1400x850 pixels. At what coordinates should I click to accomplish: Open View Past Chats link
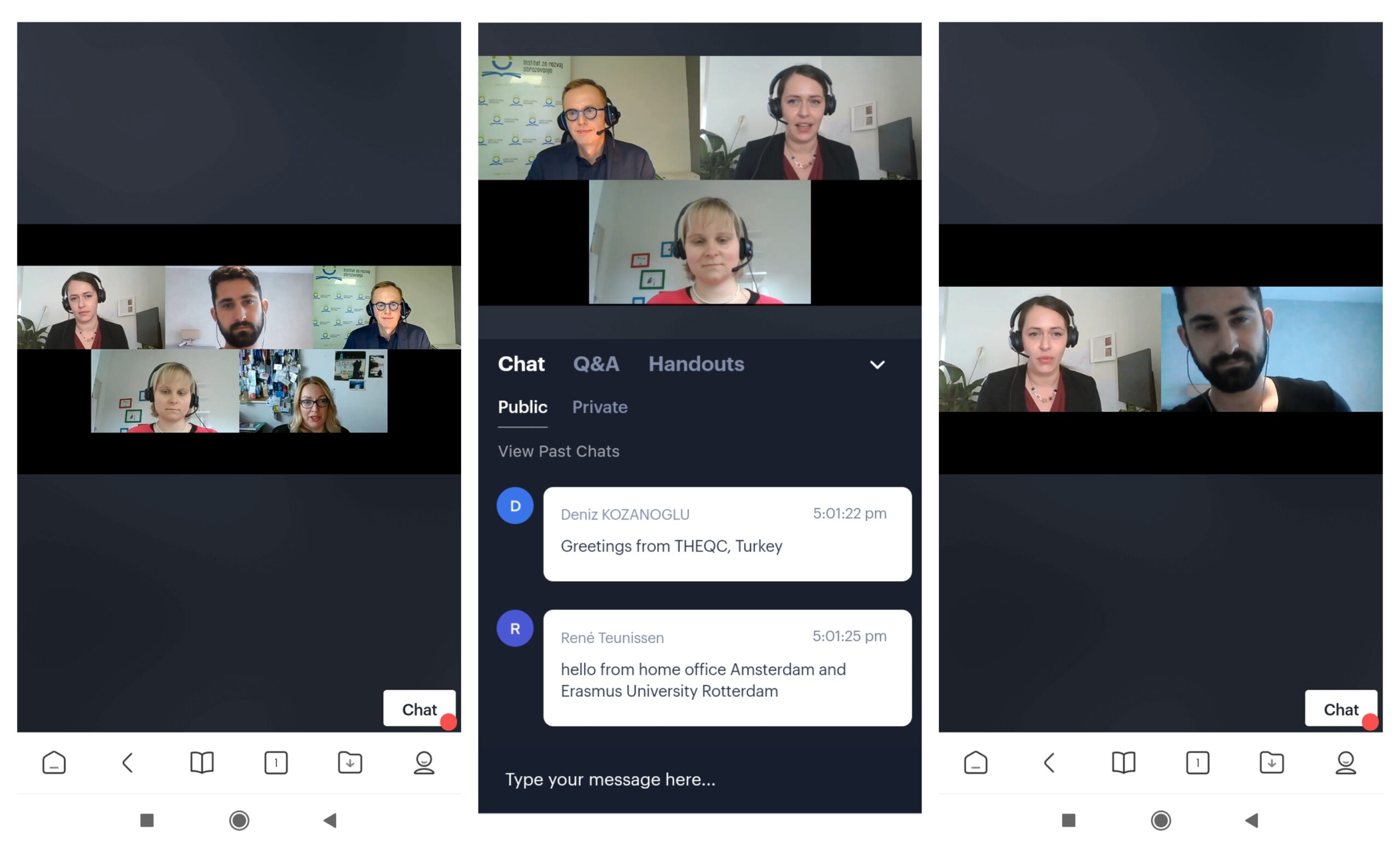[x=558, y=451]
